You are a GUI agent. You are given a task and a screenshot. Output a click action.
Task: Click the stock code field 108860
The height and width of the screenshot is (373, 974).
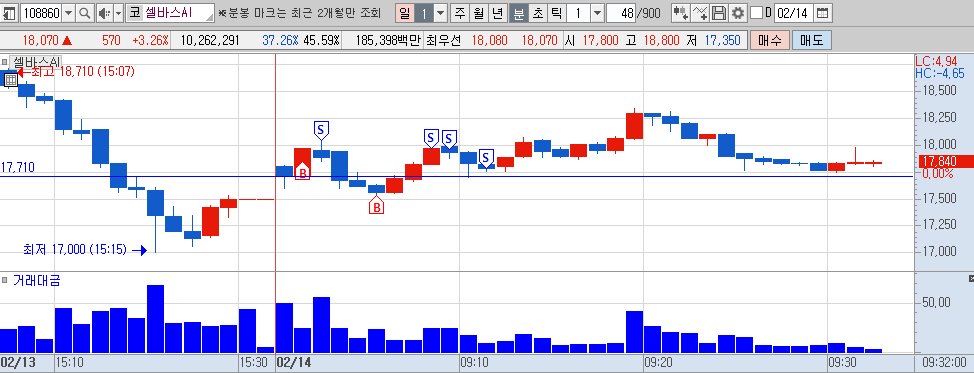pos(41,12)
